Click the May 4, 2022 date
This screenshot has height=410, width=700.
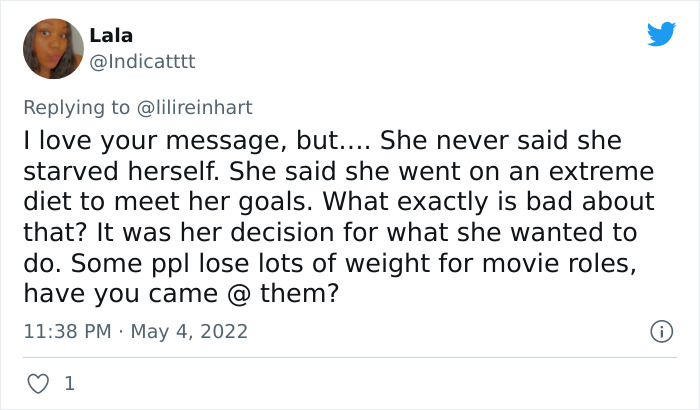point(190,330)
